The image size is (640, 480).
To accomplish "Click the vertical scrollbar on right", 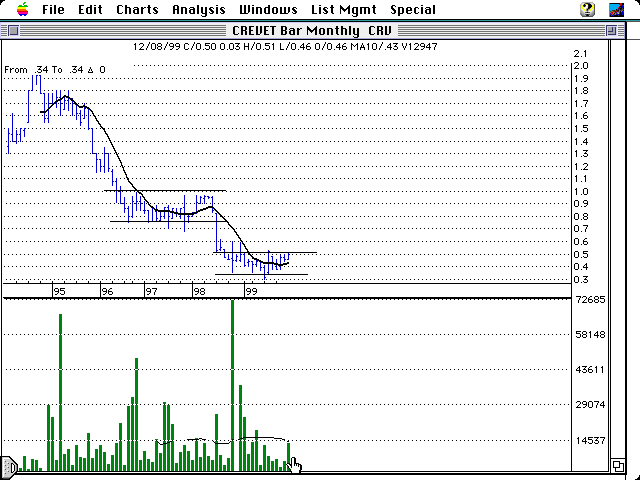I will [618, 249].
